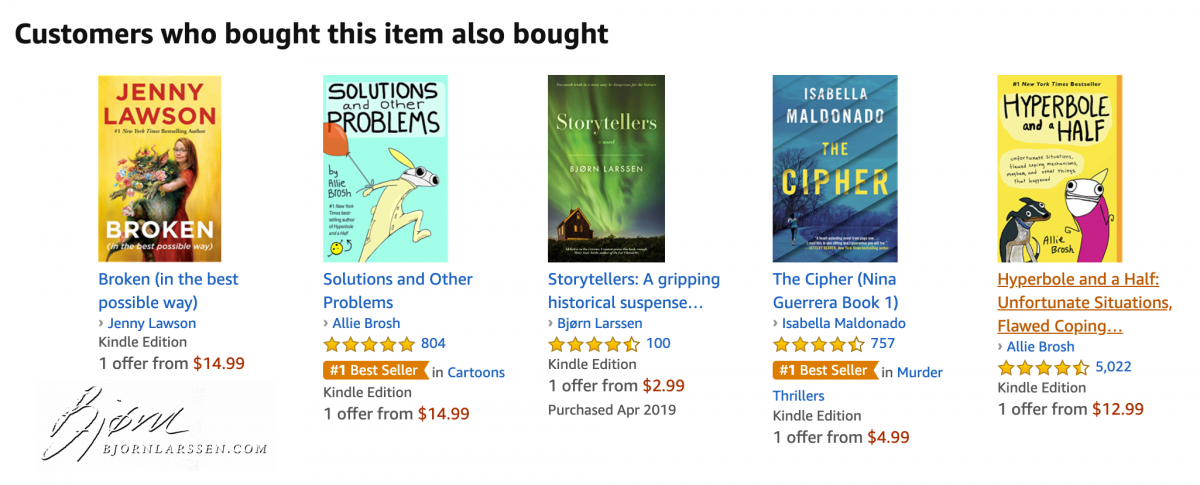This screenshot has height=485, width=1200.
Task: Open the 'Broken (in the best possible way)' title link
Action: 168,290
